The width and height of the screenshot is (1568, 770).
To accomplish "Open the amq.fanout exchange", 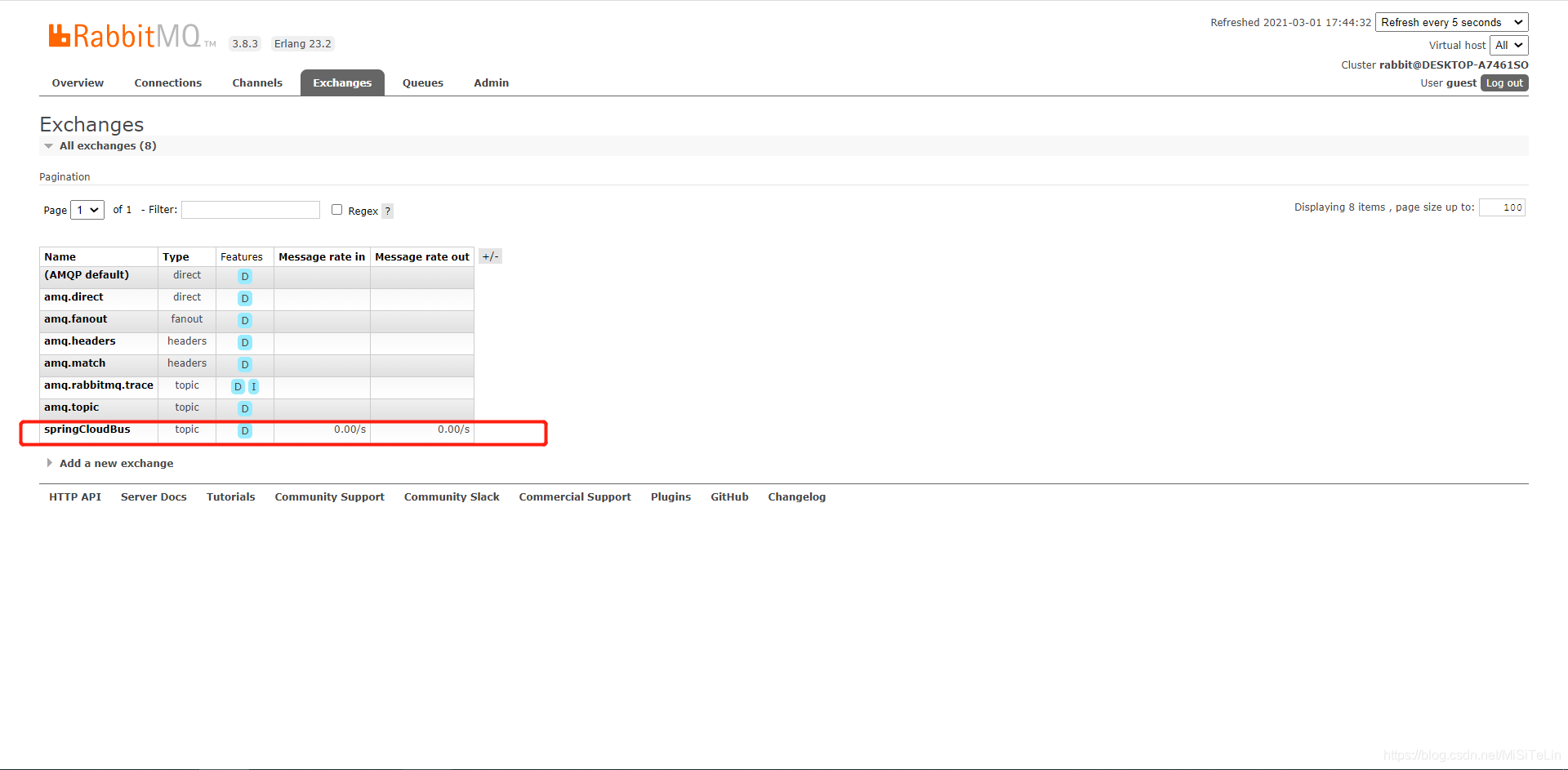I will tap(75, 319).
